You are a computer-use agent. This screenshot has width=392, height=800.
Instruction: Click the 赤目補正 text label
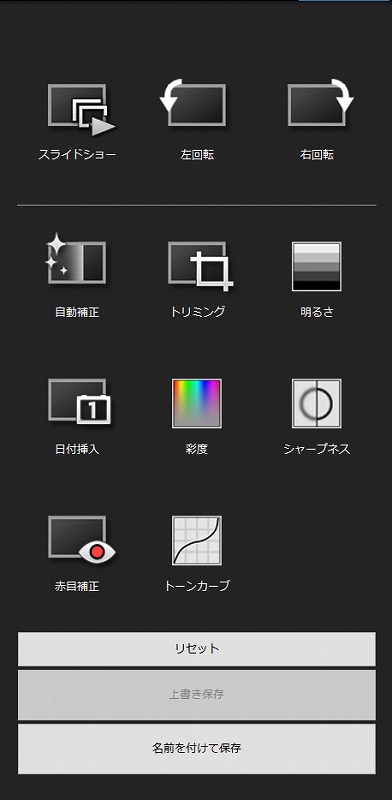pos(77,586)
